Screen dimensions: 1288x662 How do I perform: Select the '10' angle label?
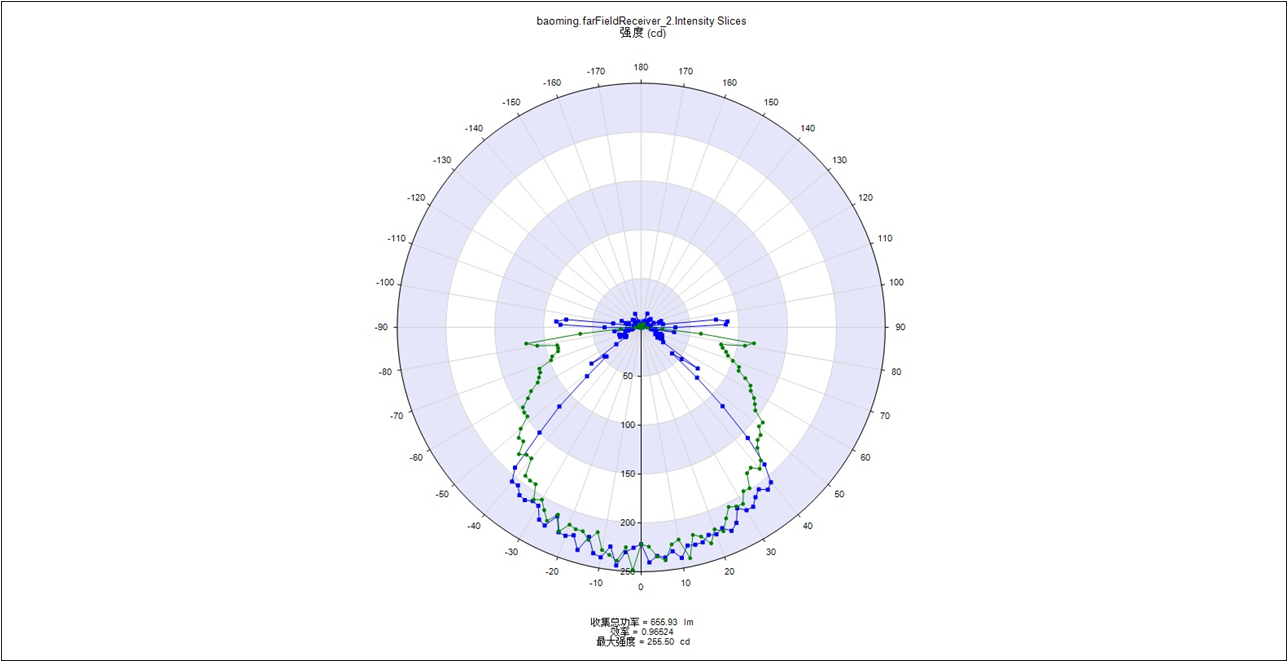tap(685, 583)
